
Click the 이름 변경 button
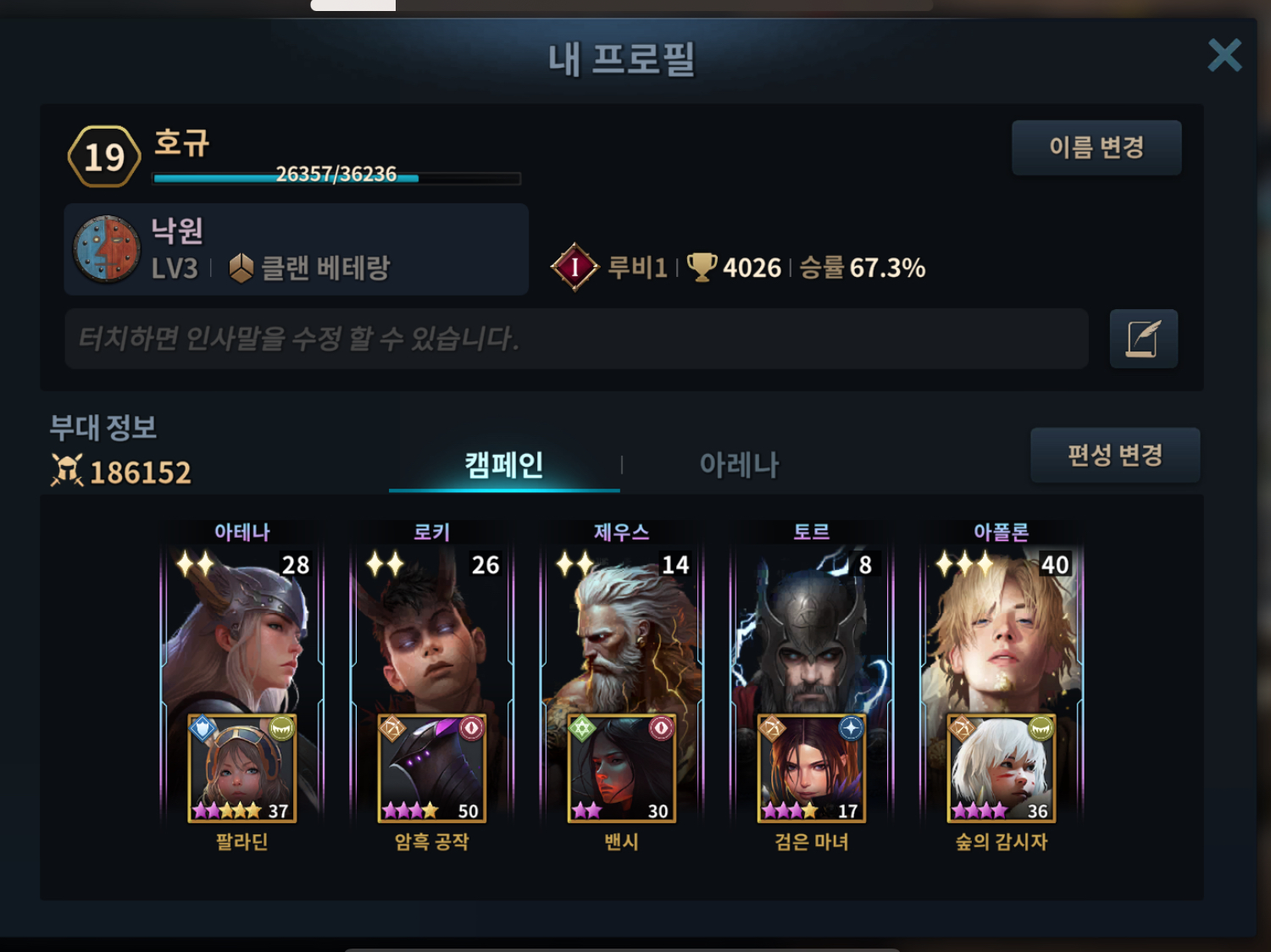pyautogui.click(x=1096, y=147)
